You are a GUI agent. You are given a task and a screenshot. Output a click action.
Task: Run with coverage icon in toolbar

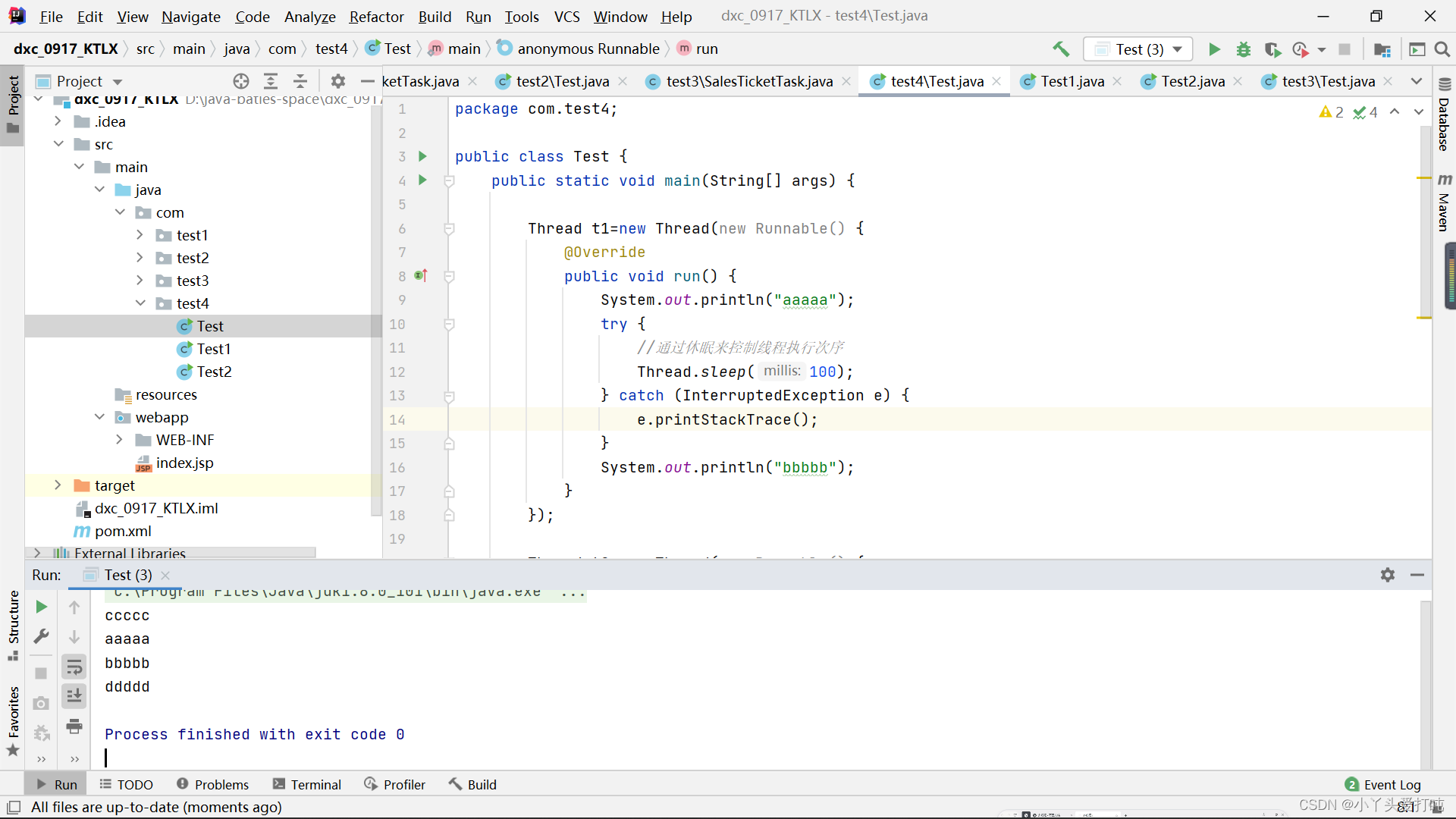[x=1272, y=49]
